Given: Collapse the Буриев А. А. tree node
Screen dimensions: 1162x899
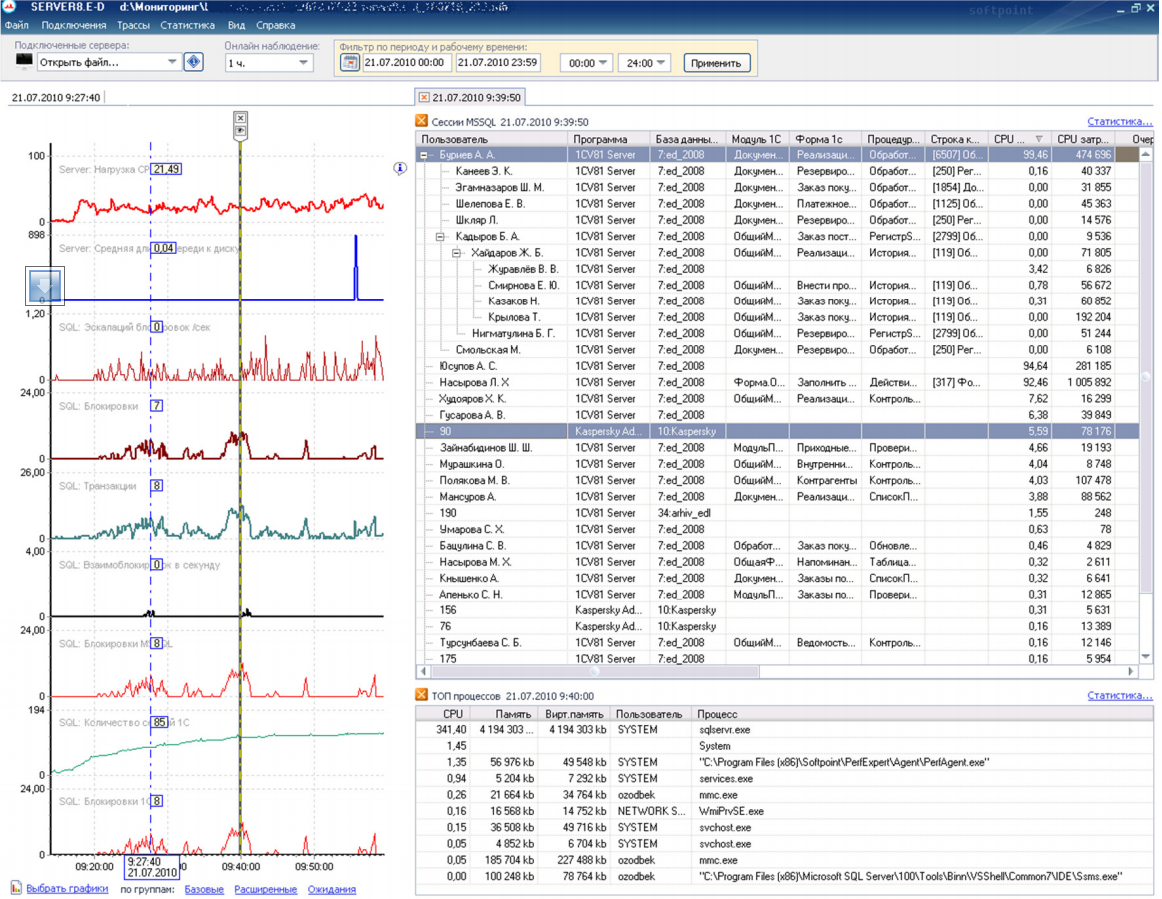Looking at the screenshot, I should pos(424,155).
